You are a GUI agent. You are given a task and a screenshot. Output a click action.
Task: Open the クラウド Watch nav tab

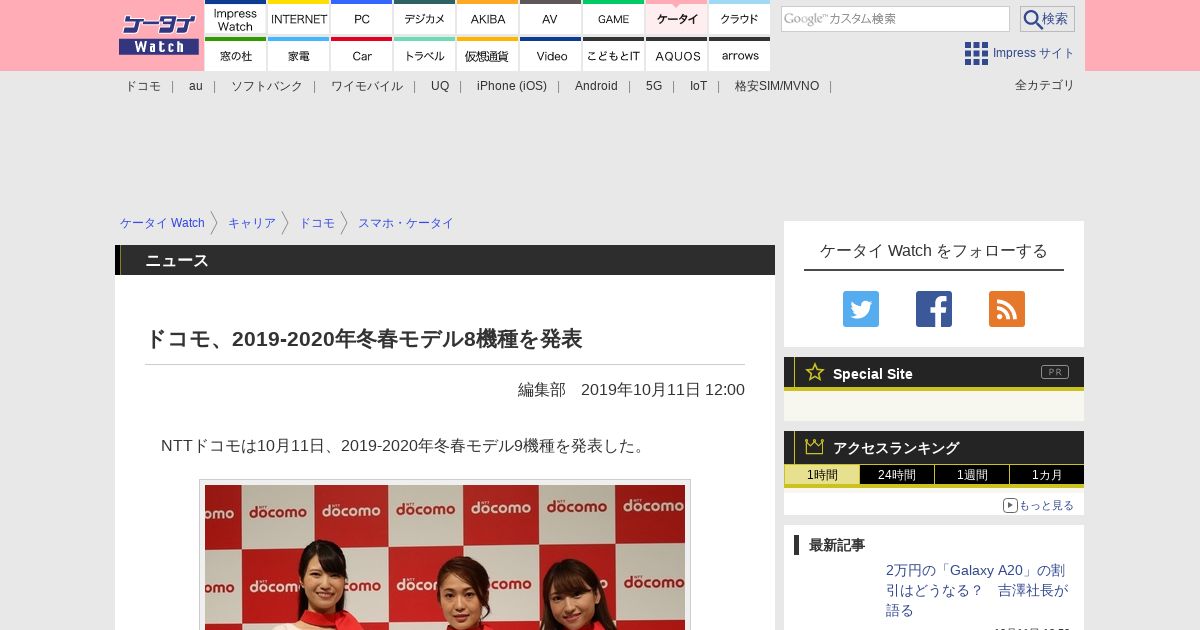(x=740, y=18)
